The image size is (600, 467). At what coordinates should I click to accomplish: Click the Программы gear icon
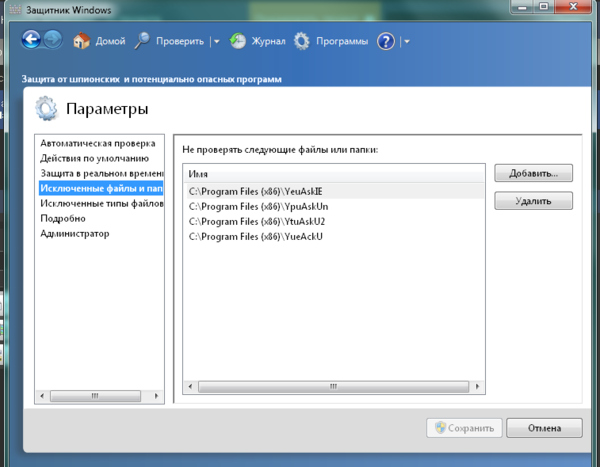302,41
